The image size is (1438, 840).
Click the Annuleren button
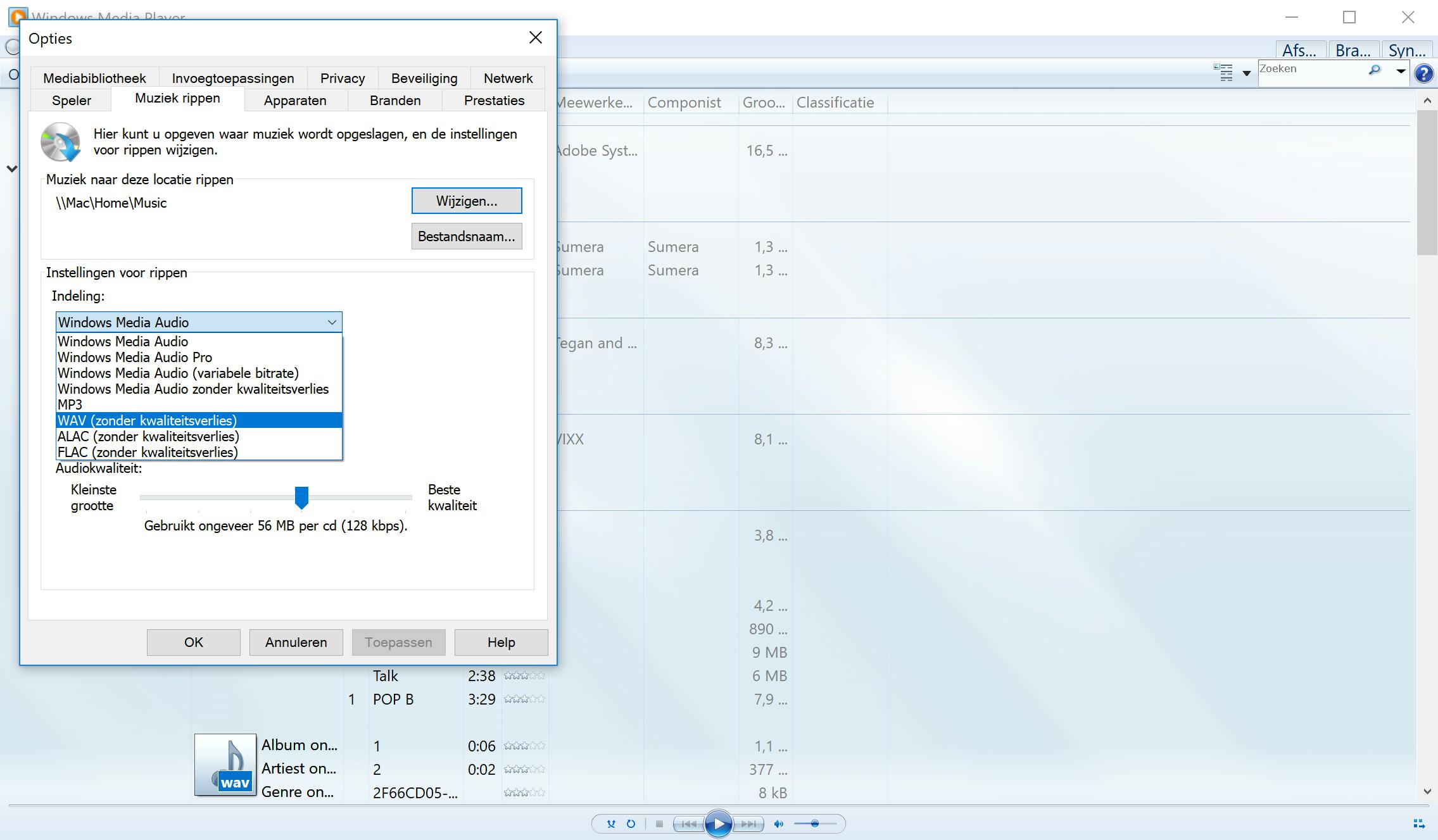296,642
